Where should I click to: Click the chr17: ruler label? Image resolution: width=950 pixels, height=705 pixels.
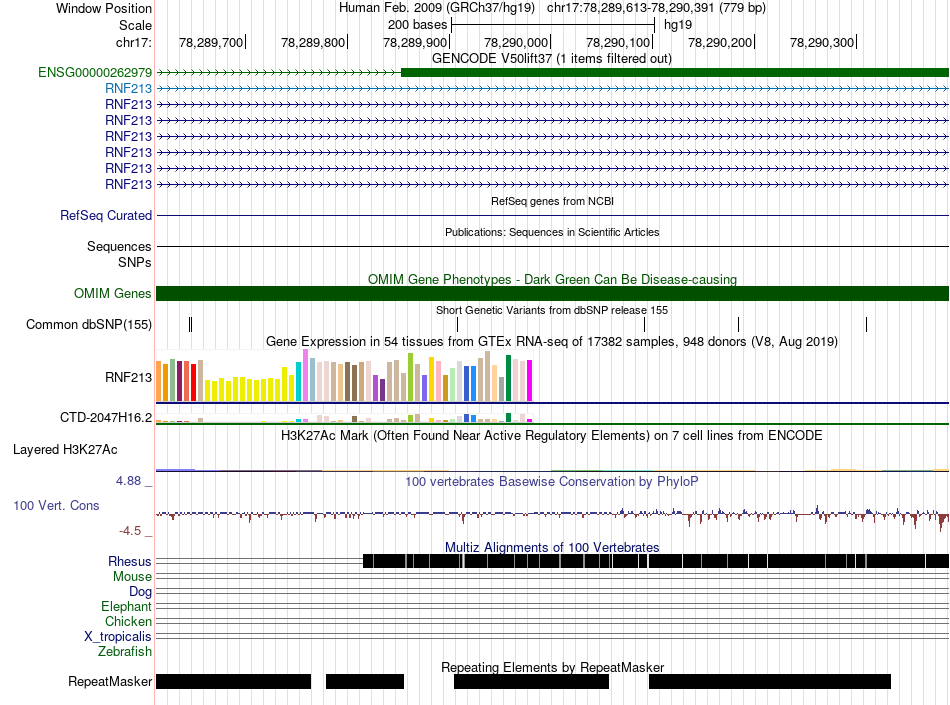(134, 42)
